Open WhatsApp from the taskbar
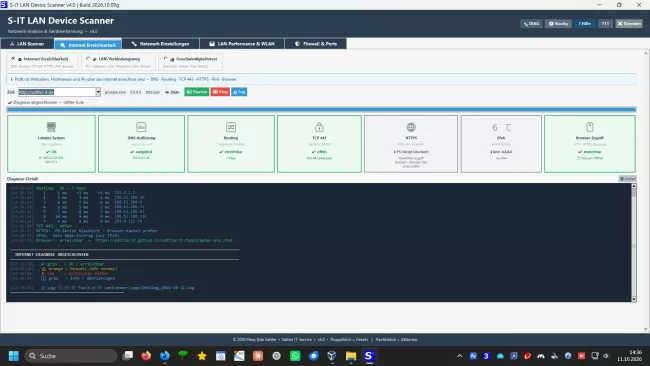The width and height of the screenshot is (650, 366). [295, 356]
